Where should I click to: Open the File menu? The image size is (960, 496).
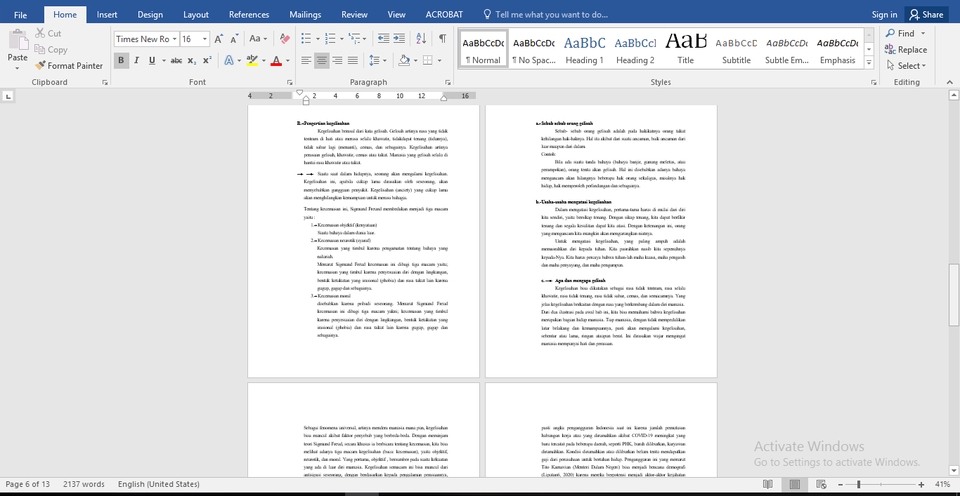[20, 15]
